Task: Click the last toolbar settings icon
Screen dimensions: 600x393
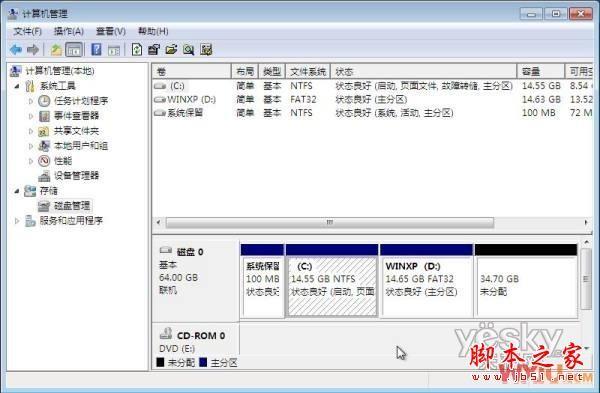Action: click(x=206, y=50)
